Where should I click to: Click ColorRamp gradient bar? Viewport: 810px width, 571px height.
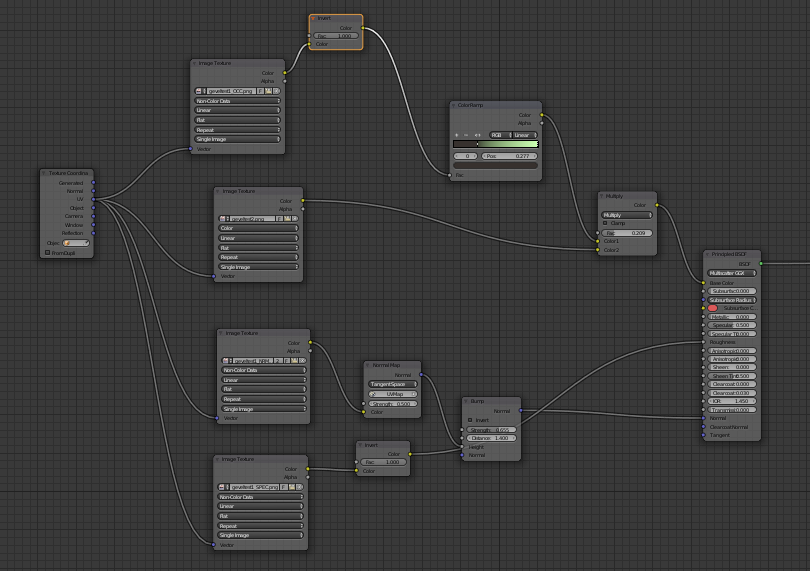coord(495,144)
